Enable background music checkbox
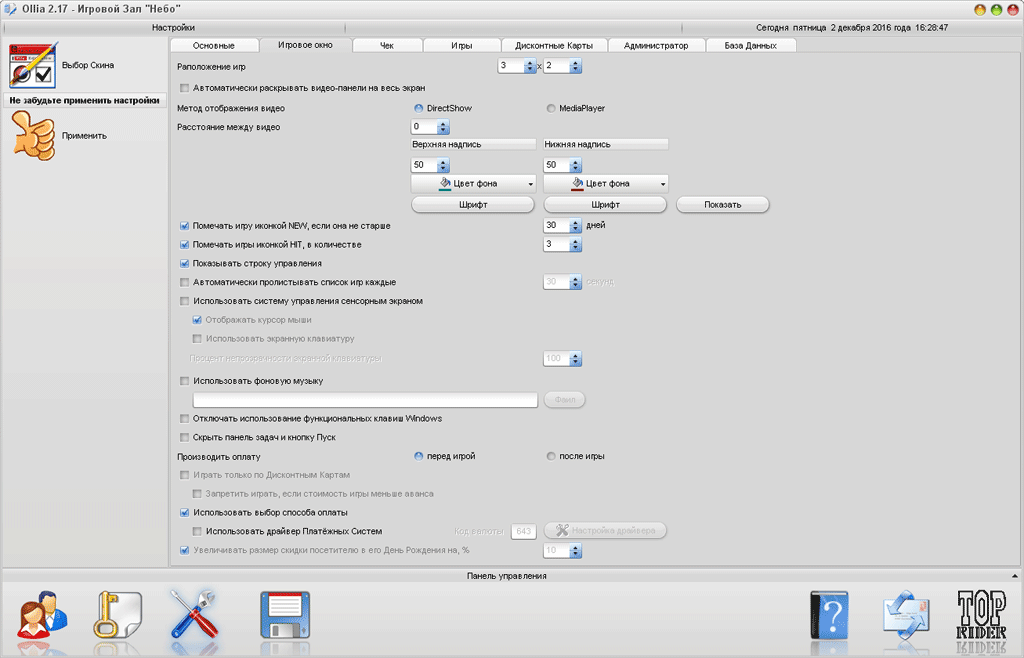This screenshot has width=1024, height=658. point(184,381)
